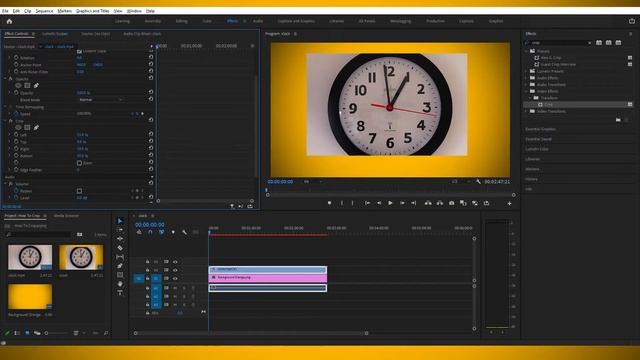Open the Essential Graphics panel
This screenshot has width=640, height=360.
[x=540, y=129]
